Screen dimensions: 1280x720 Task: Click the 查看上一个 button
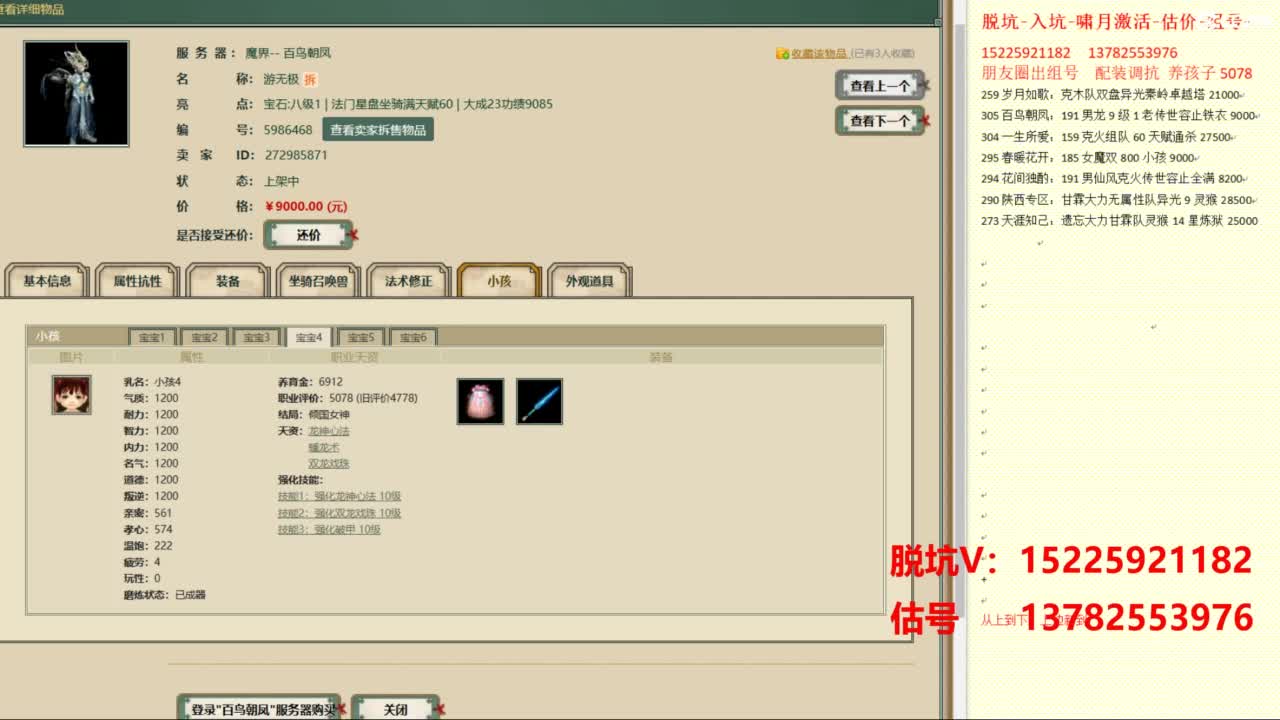pyautogui.click(x=880, y=86)
